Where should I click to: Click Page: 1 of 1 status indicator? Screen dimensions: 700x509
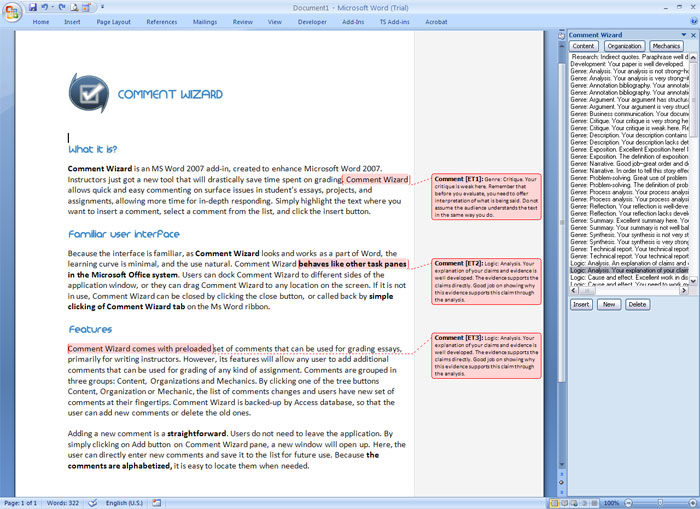click(21, 503)
